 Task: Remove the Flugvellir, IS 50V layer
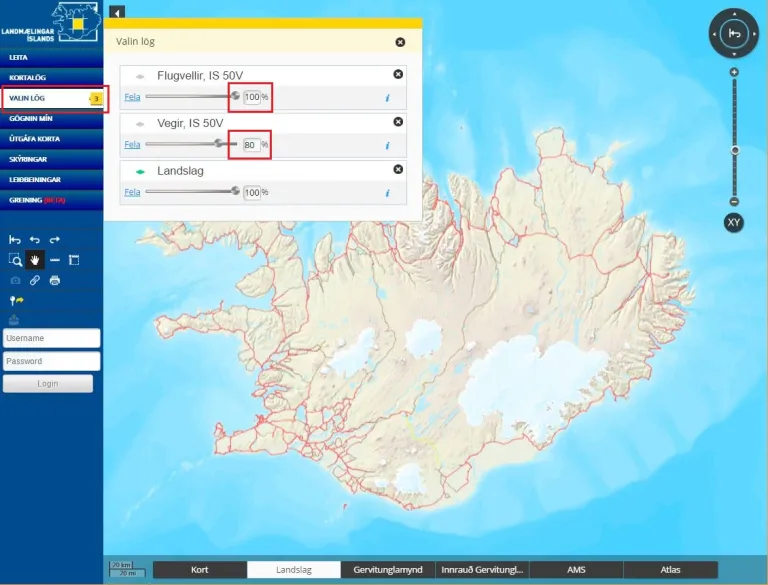tap(398, 75)
